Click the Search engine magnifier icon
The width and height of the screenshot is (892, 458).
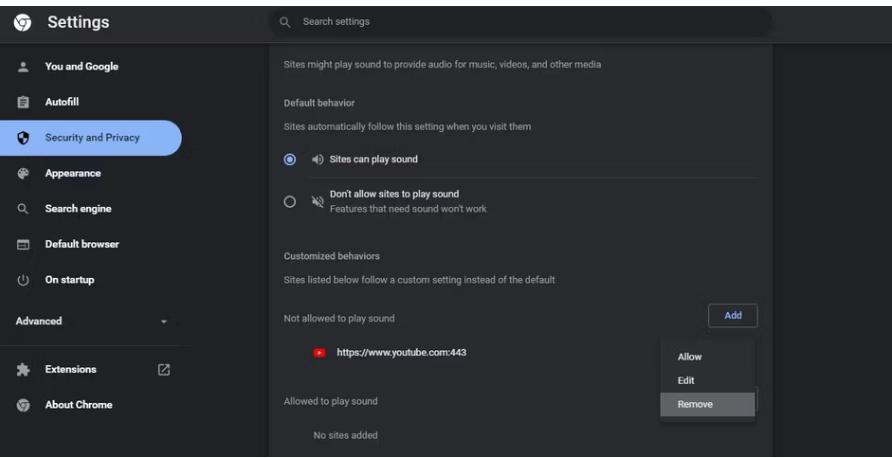coord(23,209)
